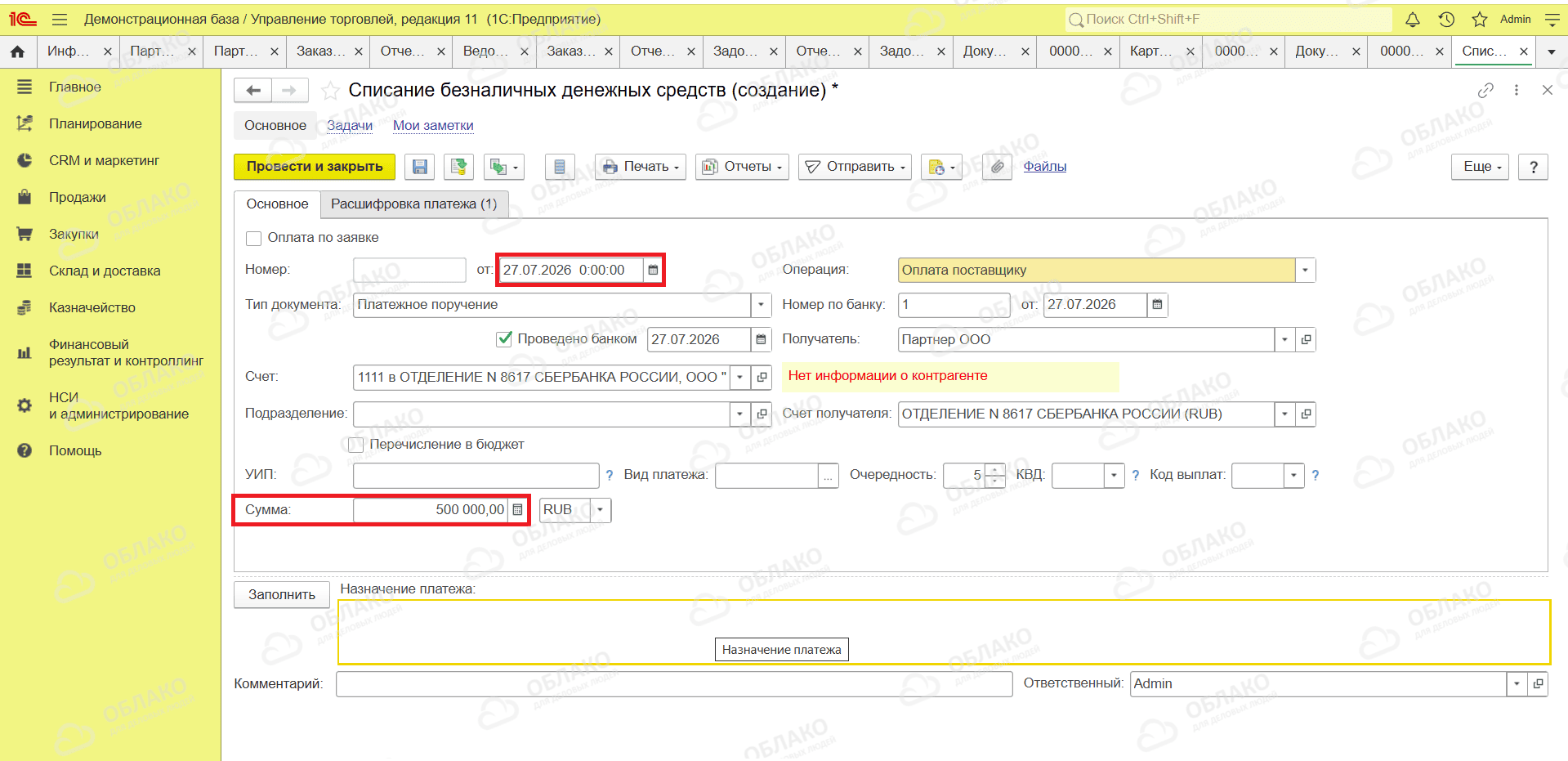The height and width of the screenshot is (761, 1568).
Task: Open the Счет получателя record card
Action: click(x=1306, y=414)
